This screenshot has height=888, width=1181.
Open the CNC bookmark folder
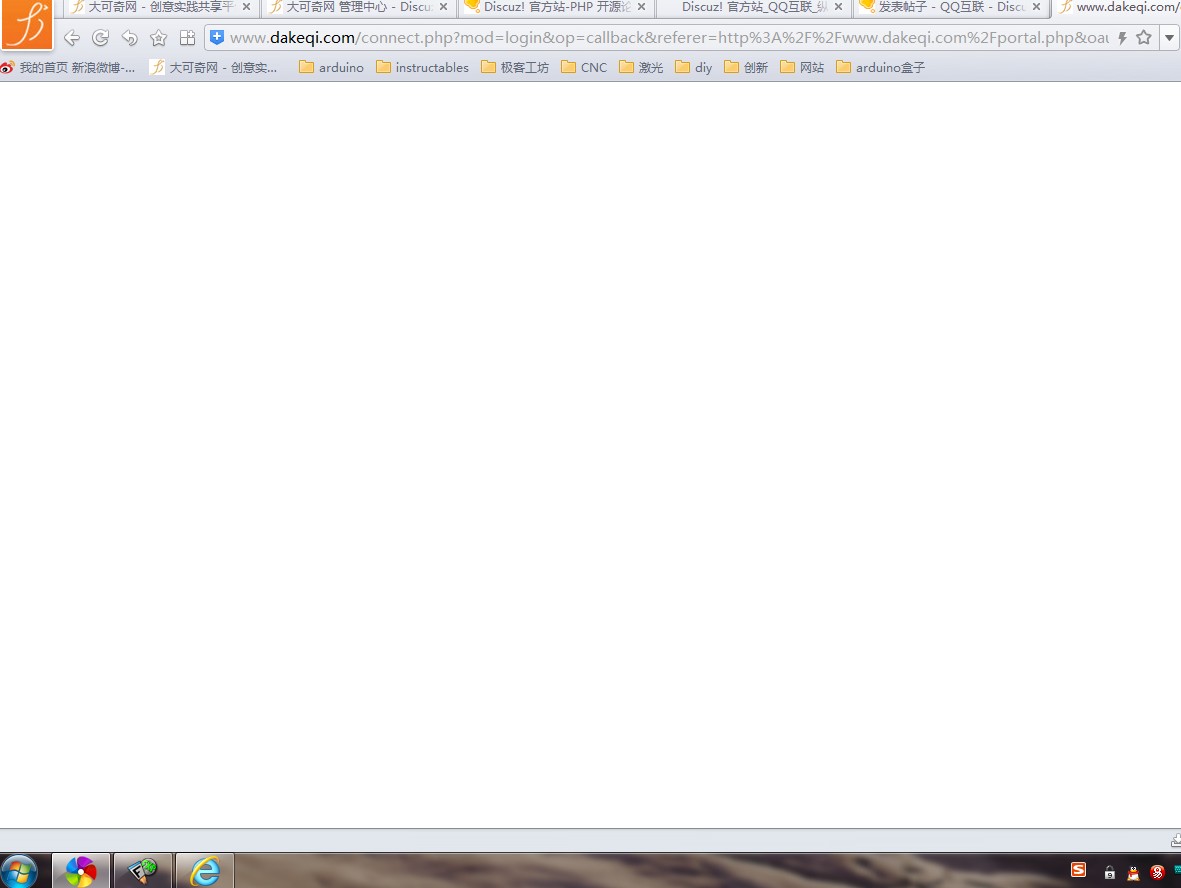584,68
